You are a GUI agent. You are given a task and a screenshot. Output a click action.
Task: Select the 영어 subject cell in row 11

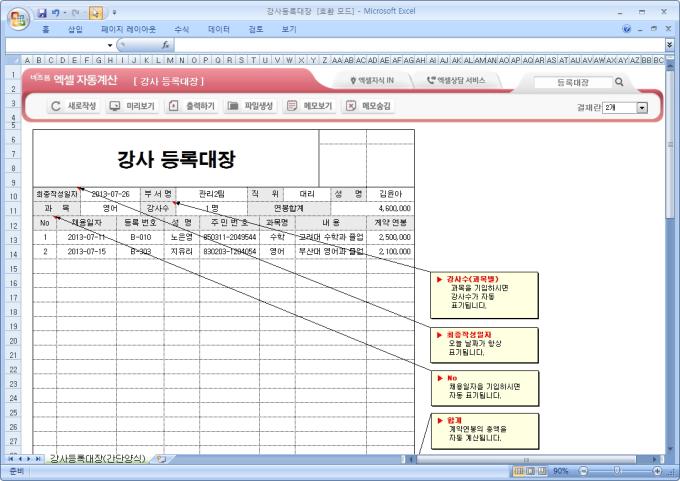tap(110, 209)
